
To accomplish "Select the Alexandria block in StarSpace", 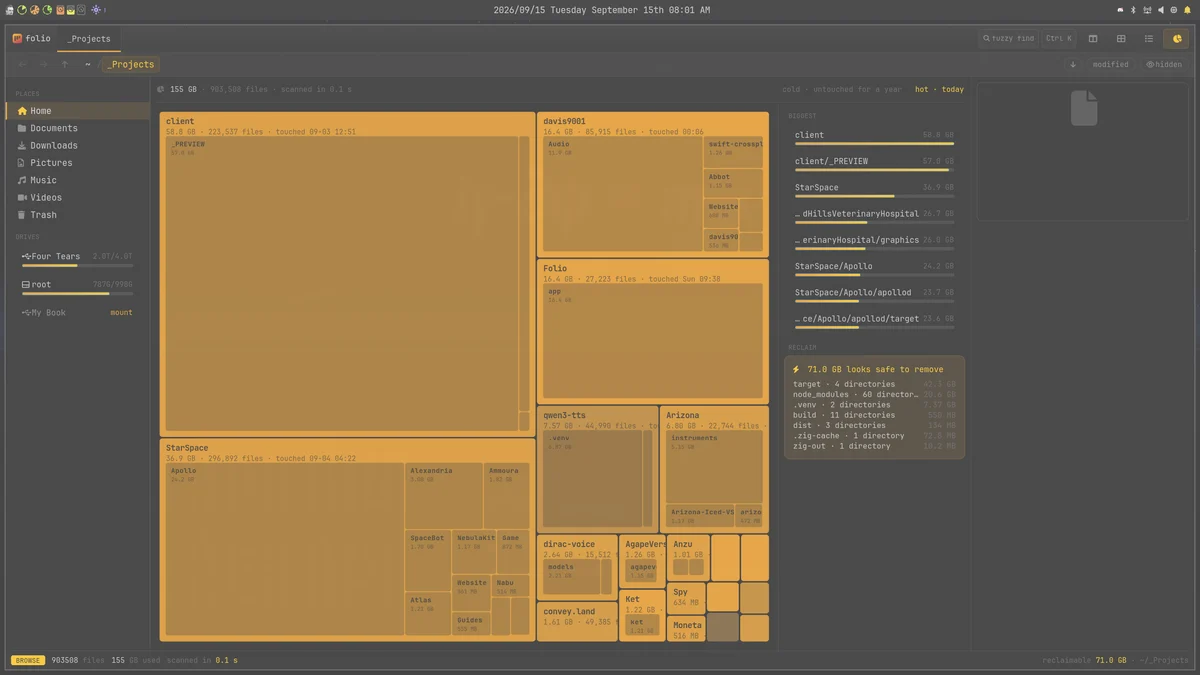I will [443, 496].
